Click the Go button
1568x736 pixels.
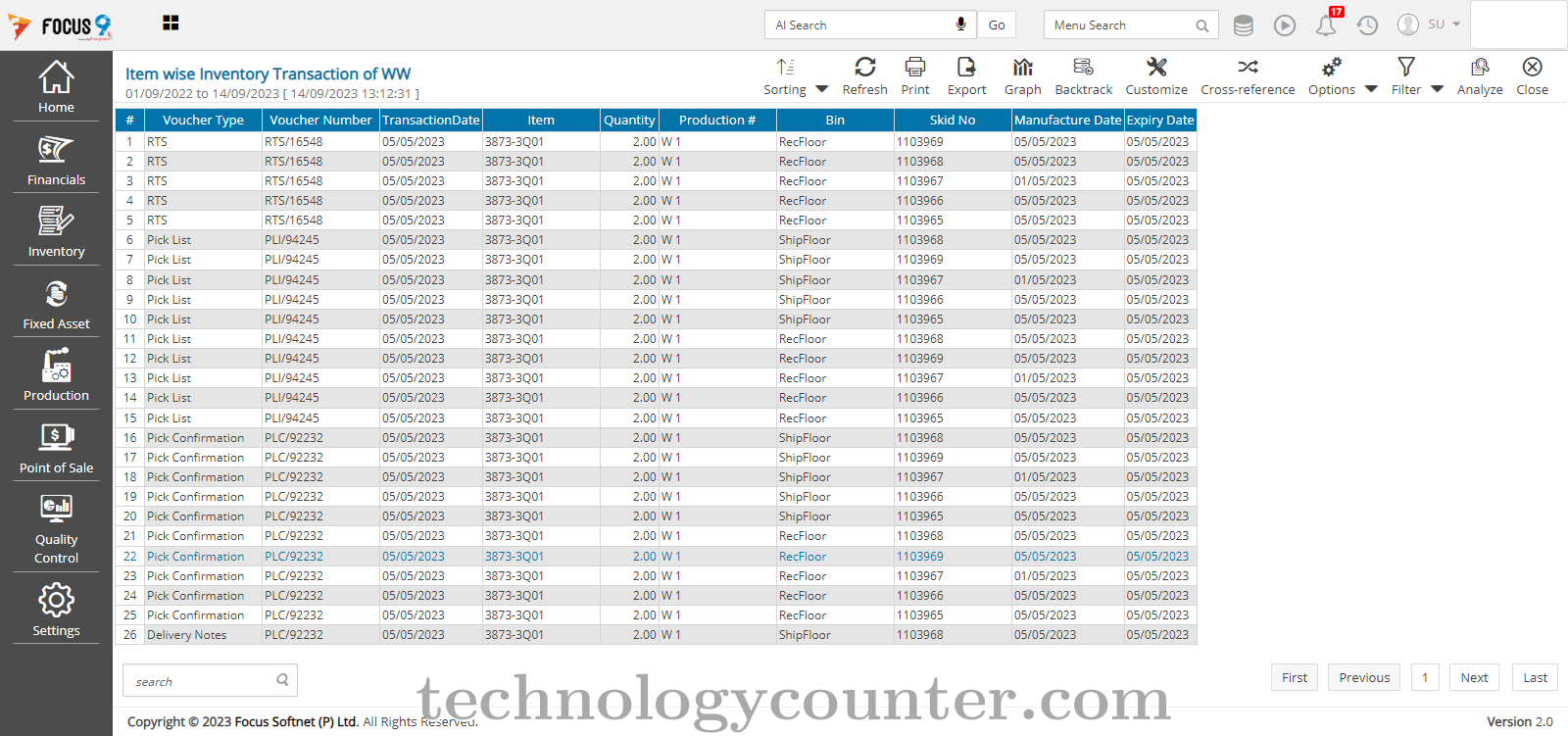coord(997,25)
